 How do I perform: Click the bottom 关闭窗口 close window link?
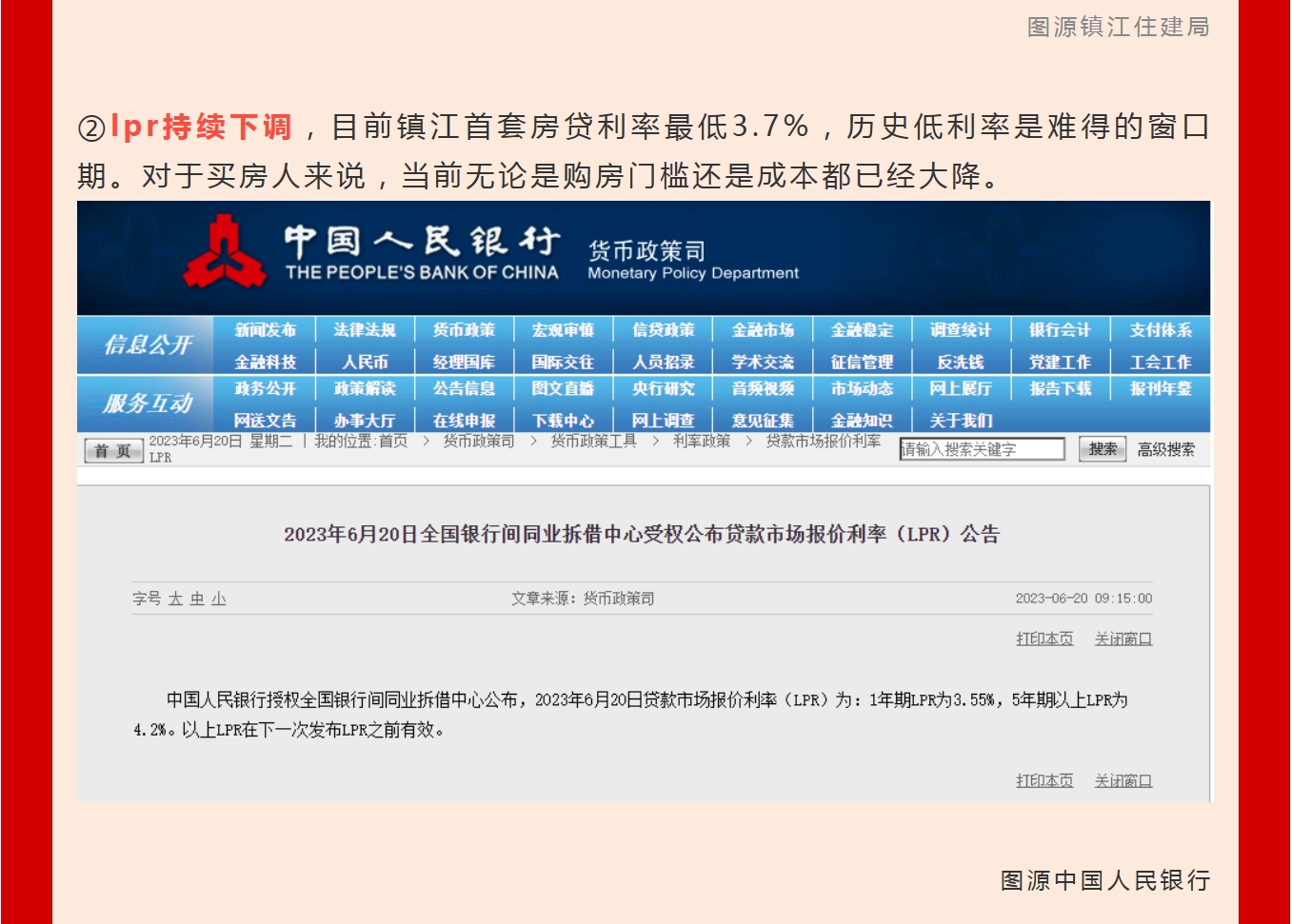[x=1123, y=780]
